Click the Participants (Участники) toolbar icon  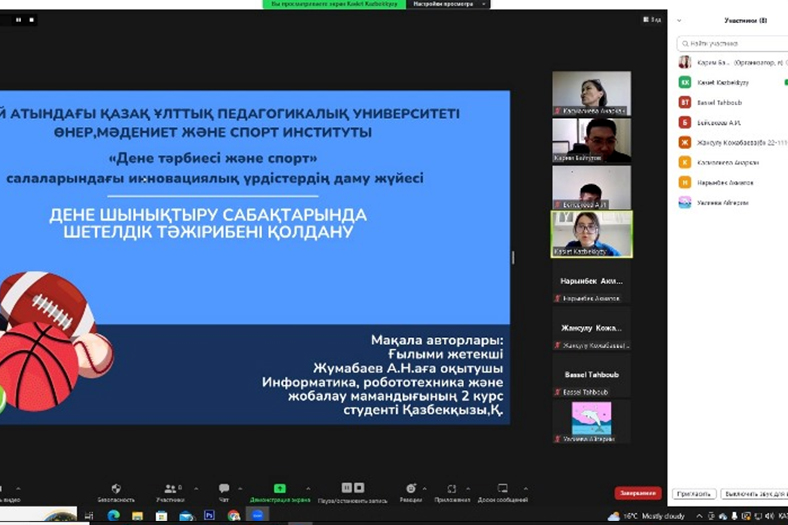(168, 489)
